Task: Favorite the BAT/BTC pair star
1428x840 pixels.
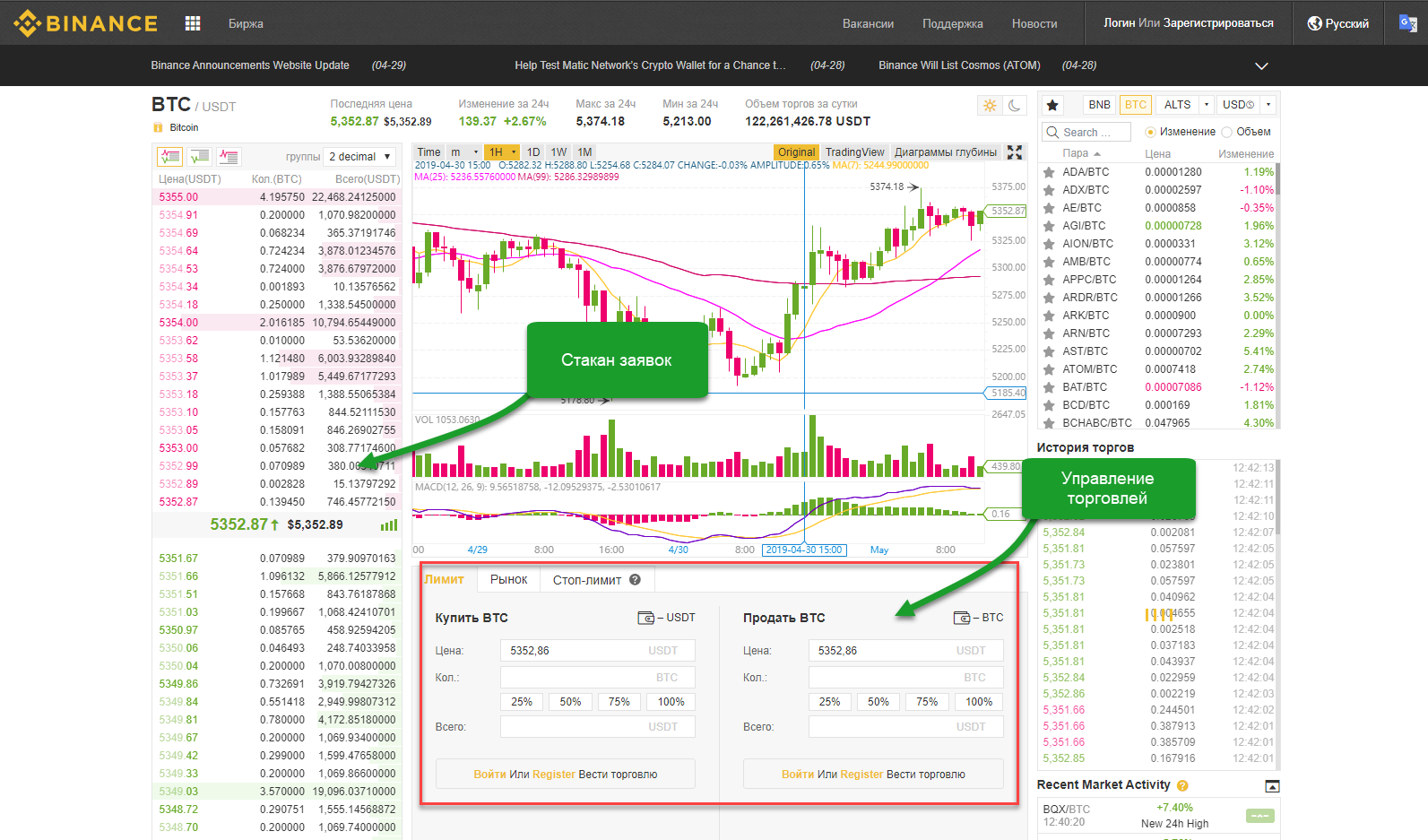Action: click(1049, 387)
